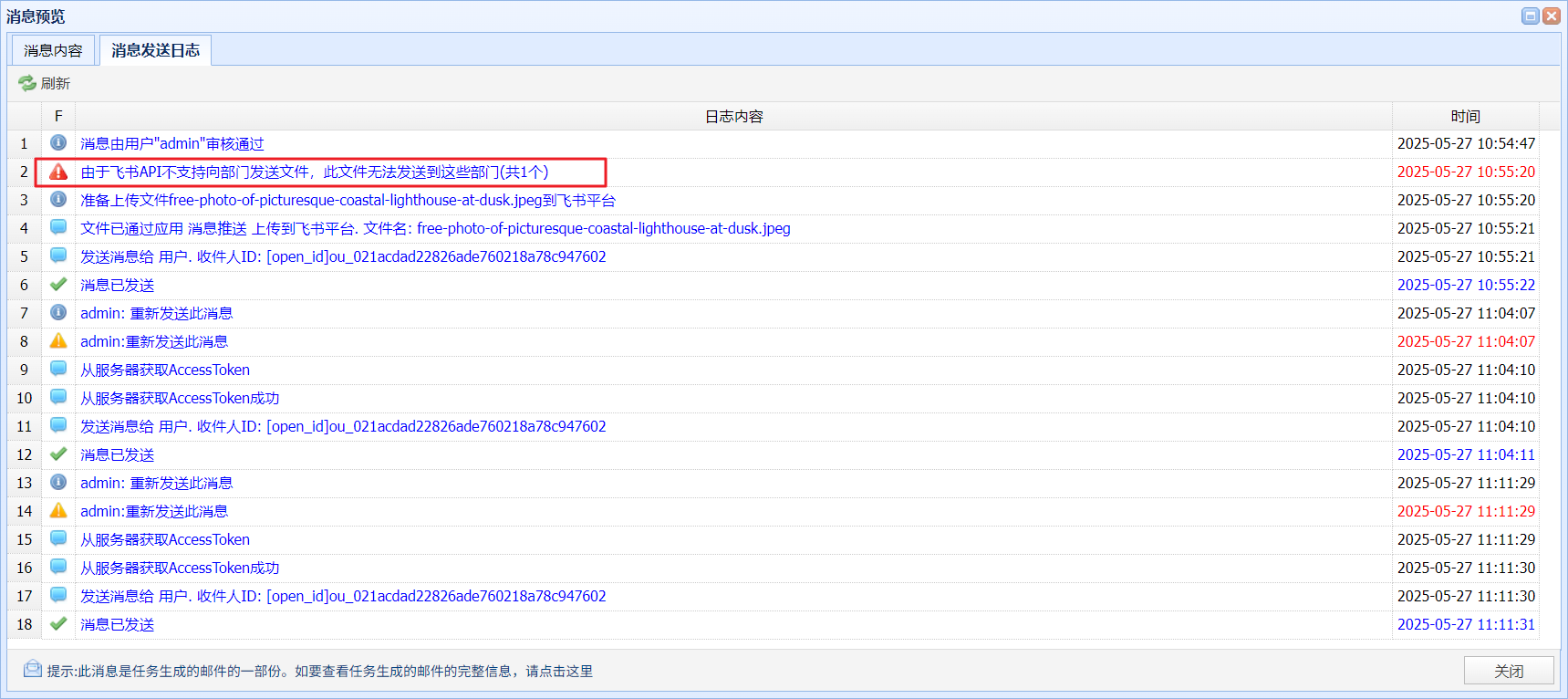Click the 时间 column header
The width and height of the screenshot is (1568, 699).
pos(1465,116)
